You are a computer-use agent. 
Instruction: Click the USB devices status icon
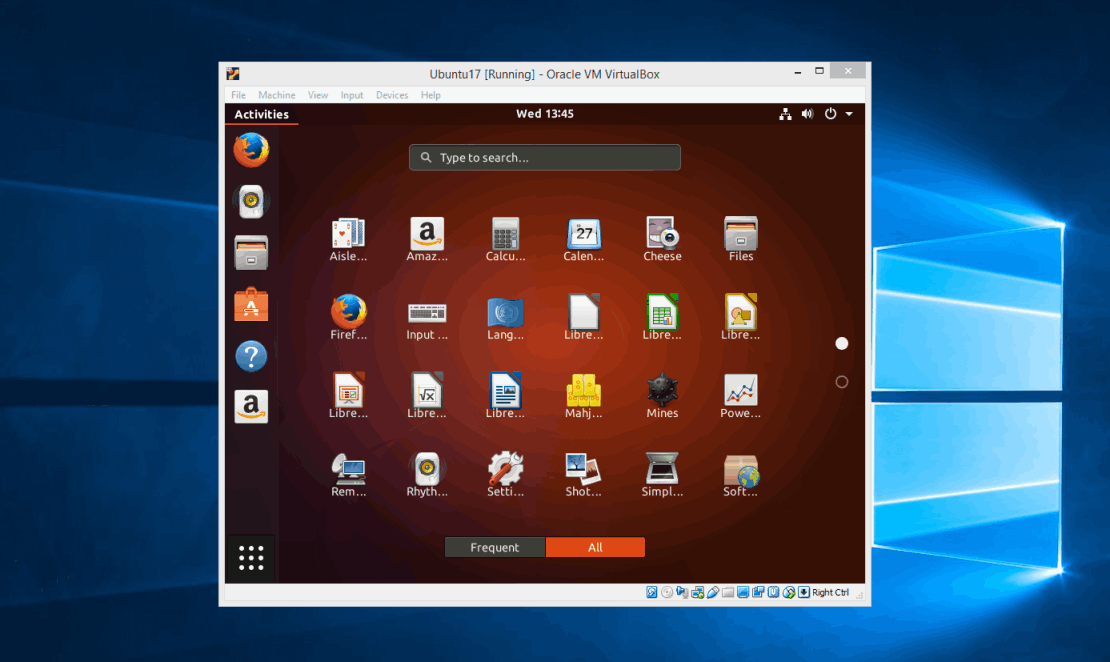pyautogui.click(x=713, y=592)
